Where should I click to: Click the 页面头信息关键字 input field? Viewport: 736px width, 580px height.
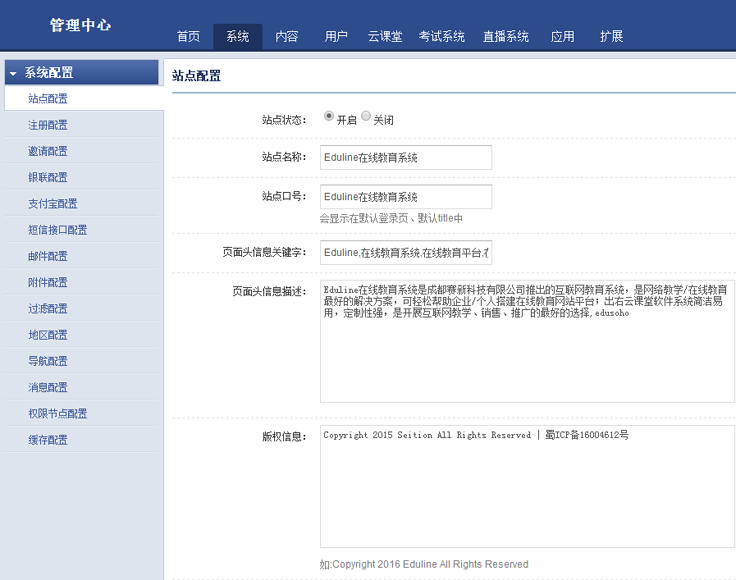(405, 253)
